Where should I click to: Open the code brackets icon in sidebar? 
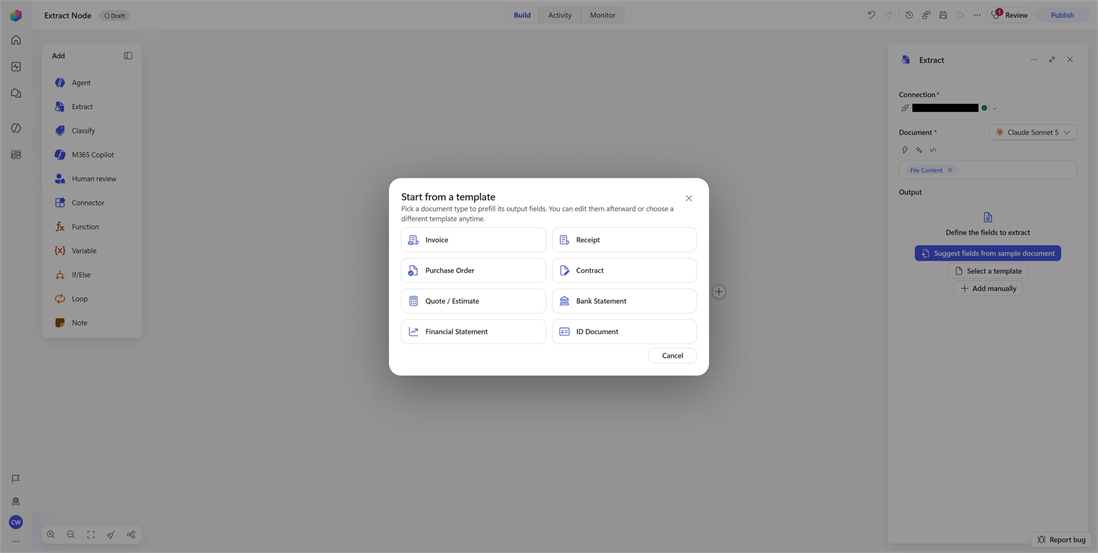click(x=16, y=128)
